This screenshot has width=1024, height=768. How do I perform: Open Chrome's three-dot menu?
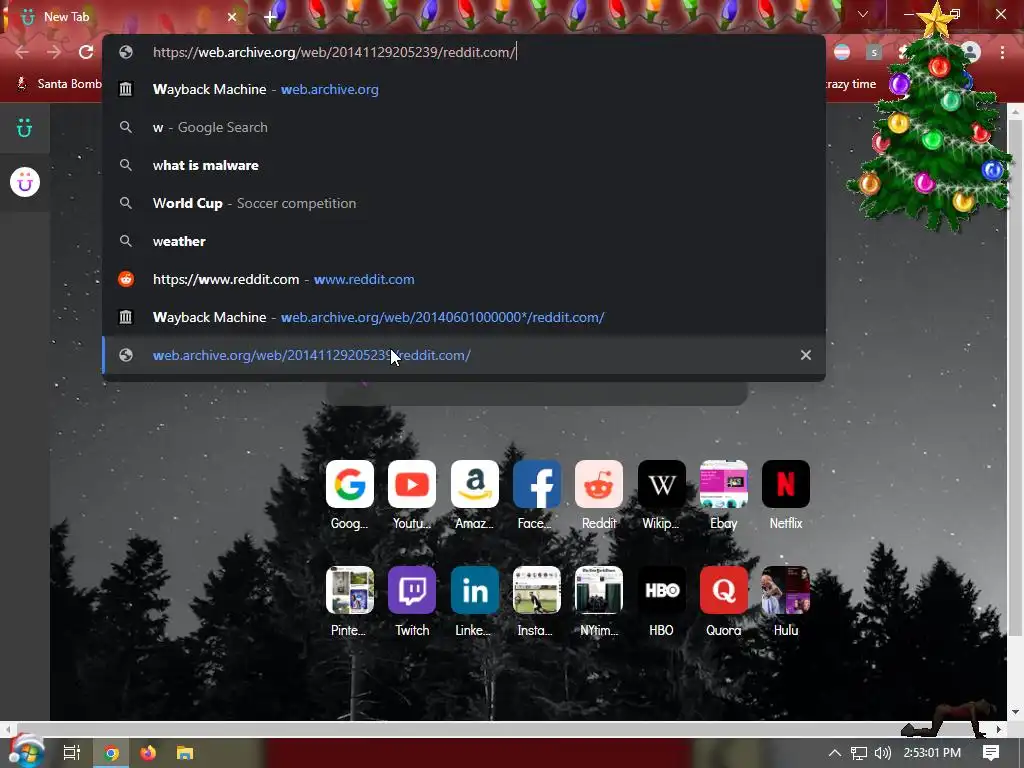coord(1002,52)
